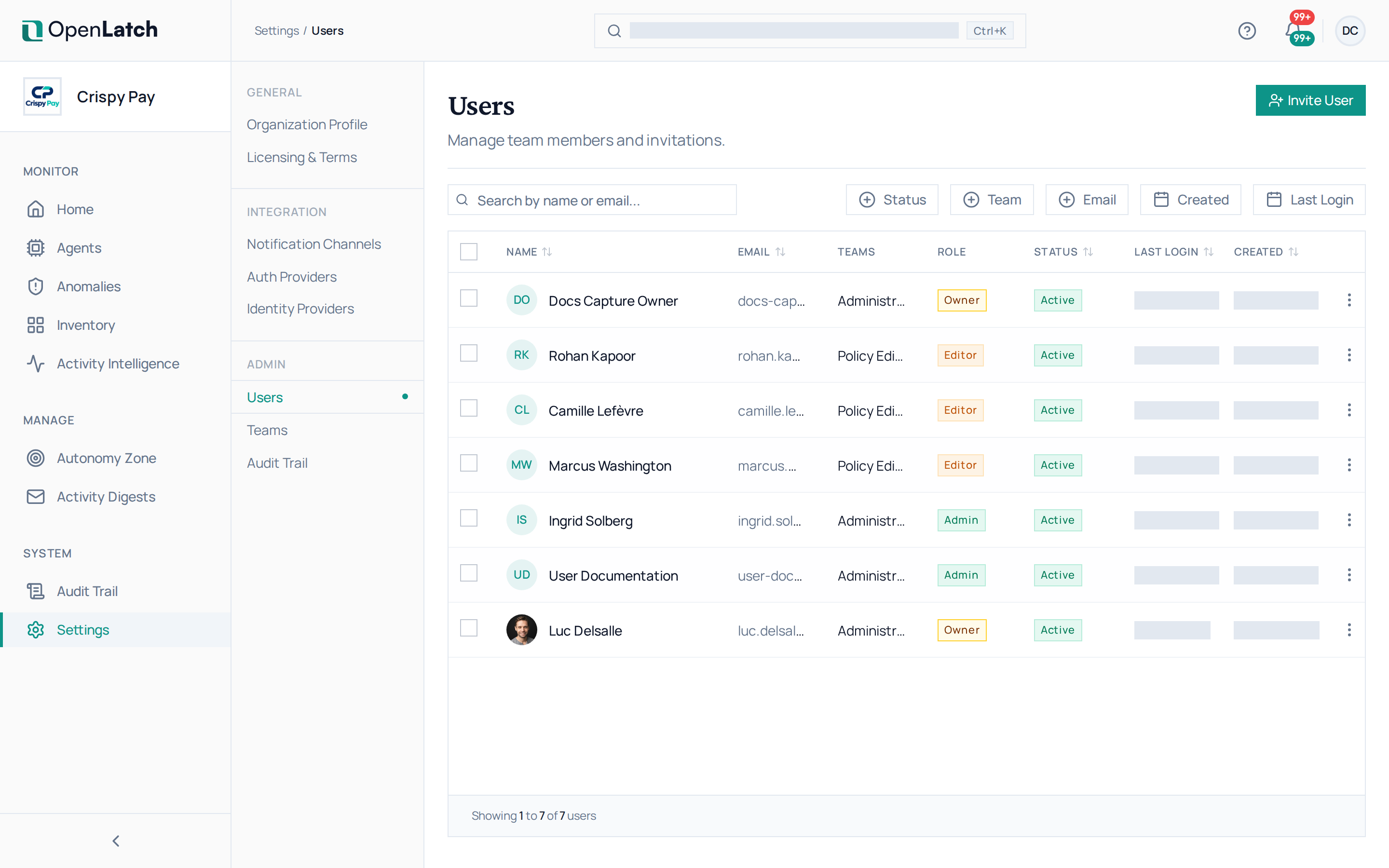Open Activity Digests envelope icon

click(36, 496)
